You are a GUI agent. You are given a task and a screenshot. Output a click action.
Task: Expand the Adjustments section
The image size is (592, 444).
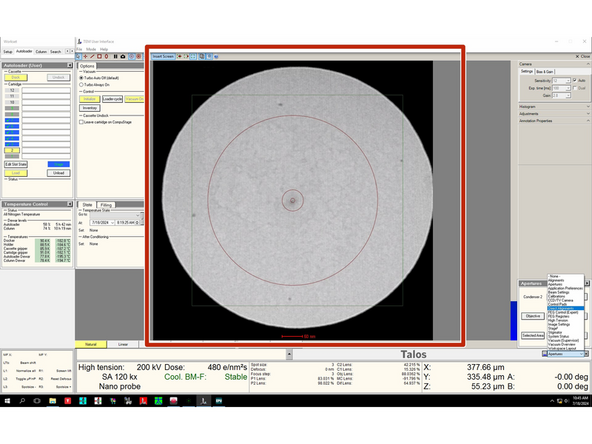587,114
